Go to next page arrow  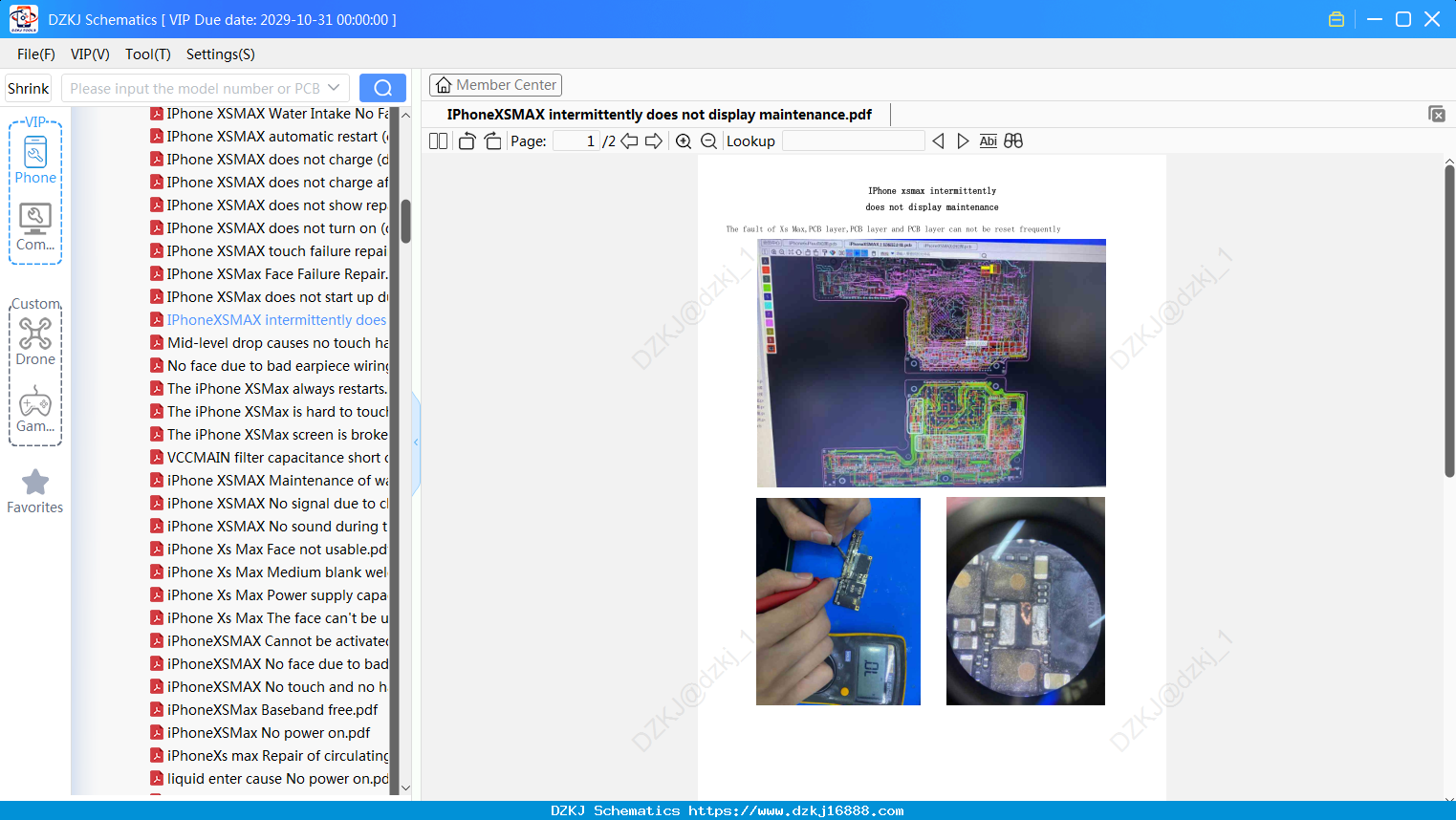point(654,141)
